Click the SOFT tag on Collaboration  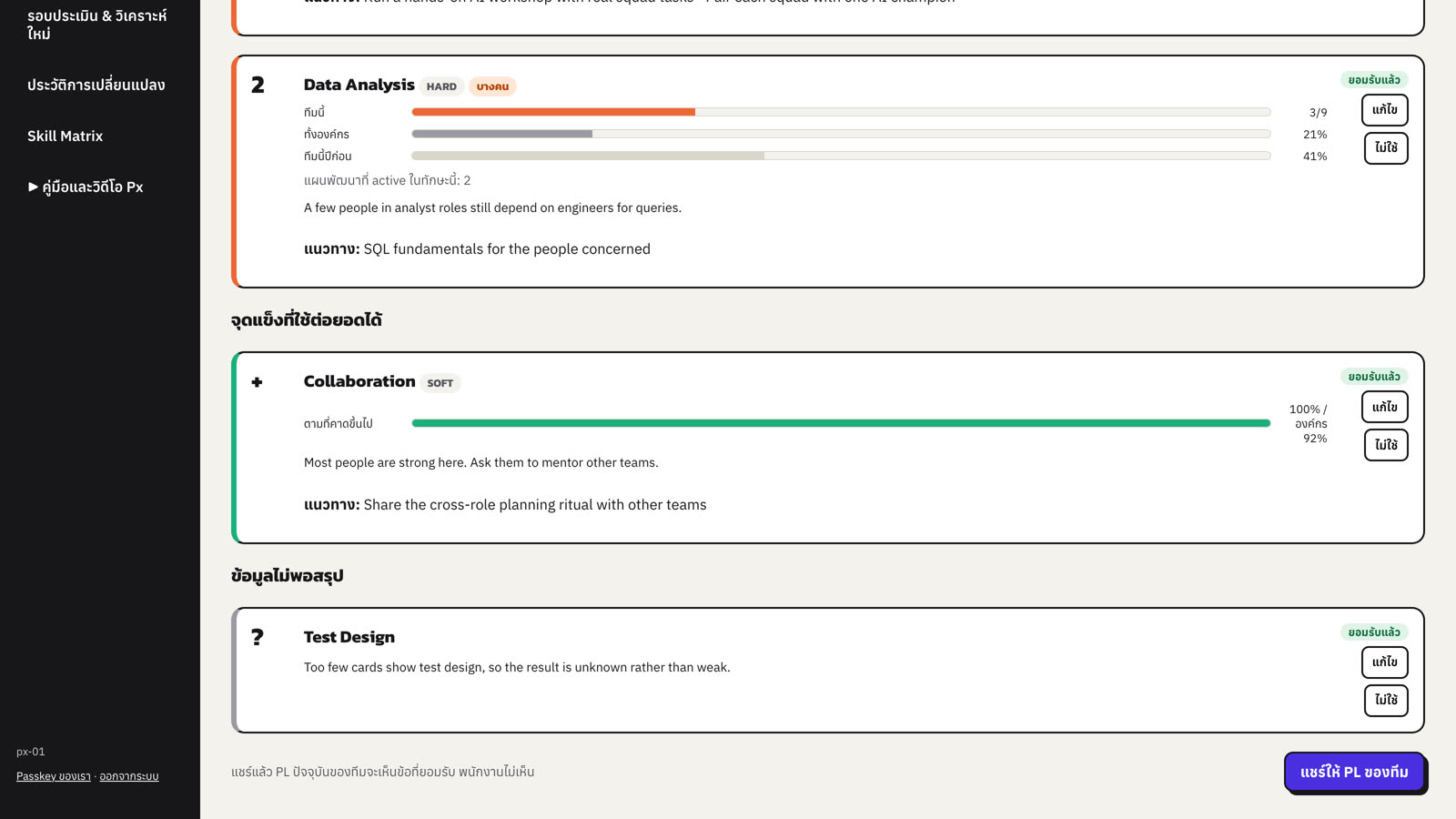(440, 383)
